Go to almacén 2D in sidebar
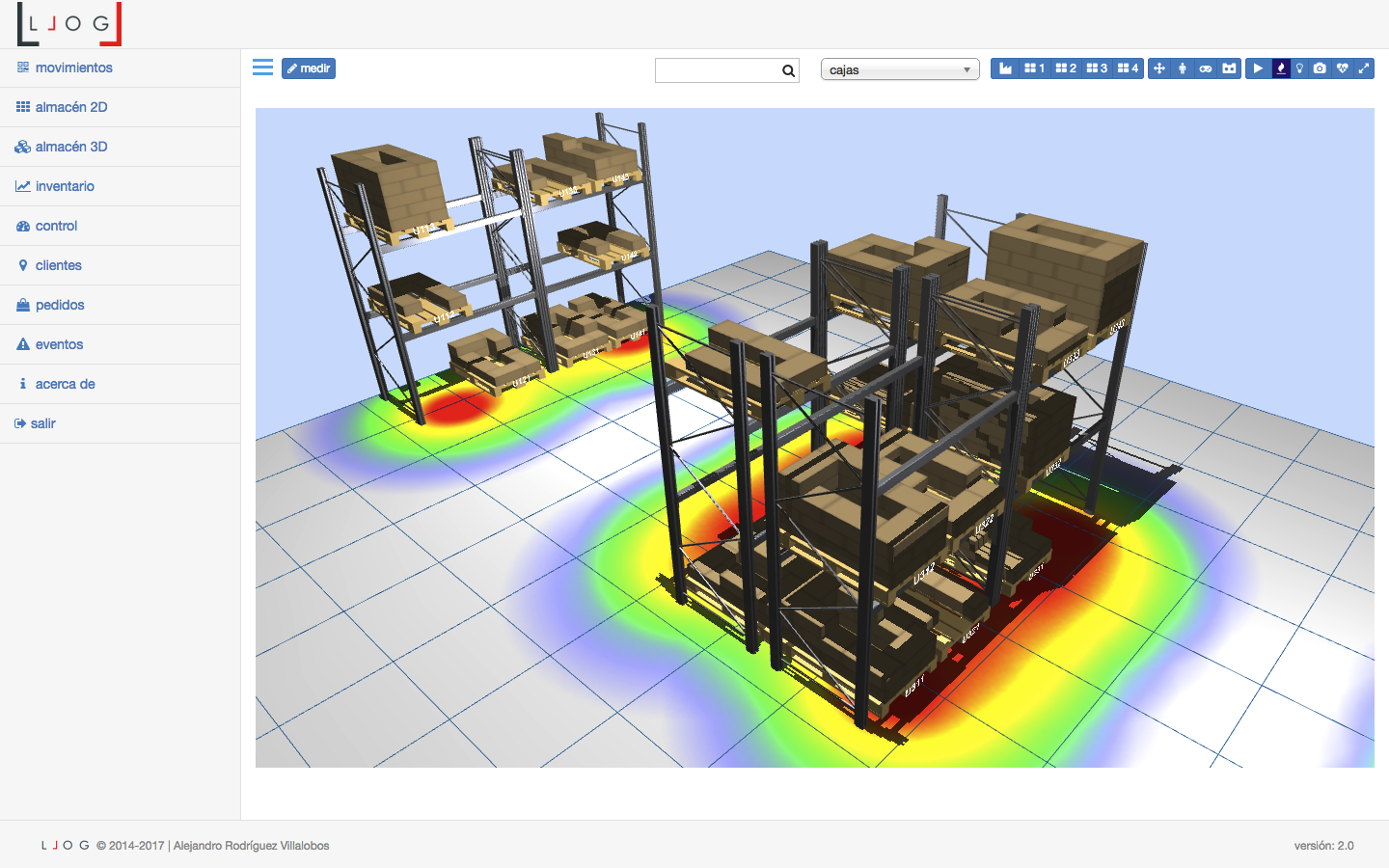The height and width of the screenshot is (868, 1389). click(70, 107)
